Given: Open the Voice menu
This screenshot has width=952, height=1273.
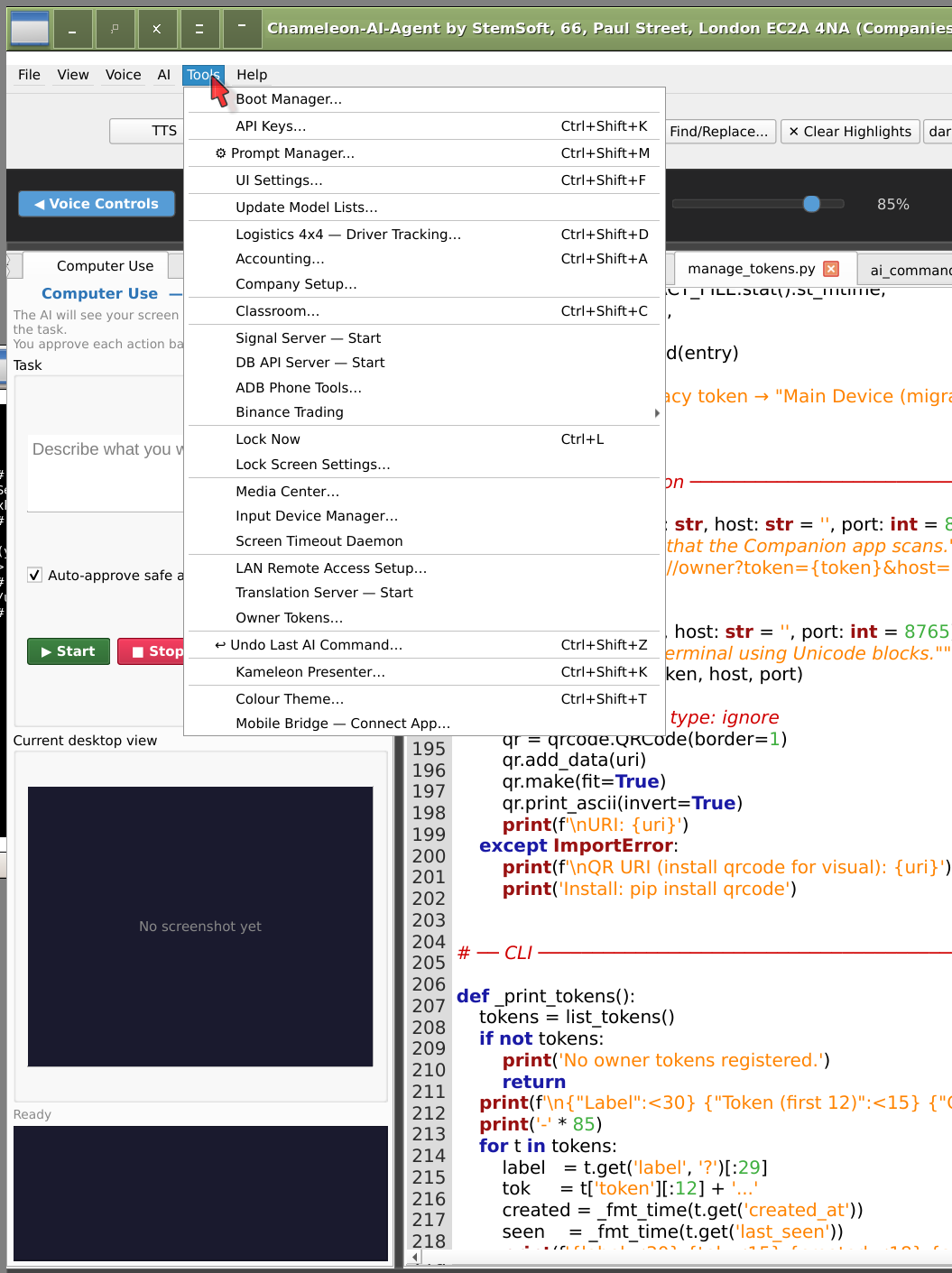Looking at the screenshot, I should click(x=123, y=75).
